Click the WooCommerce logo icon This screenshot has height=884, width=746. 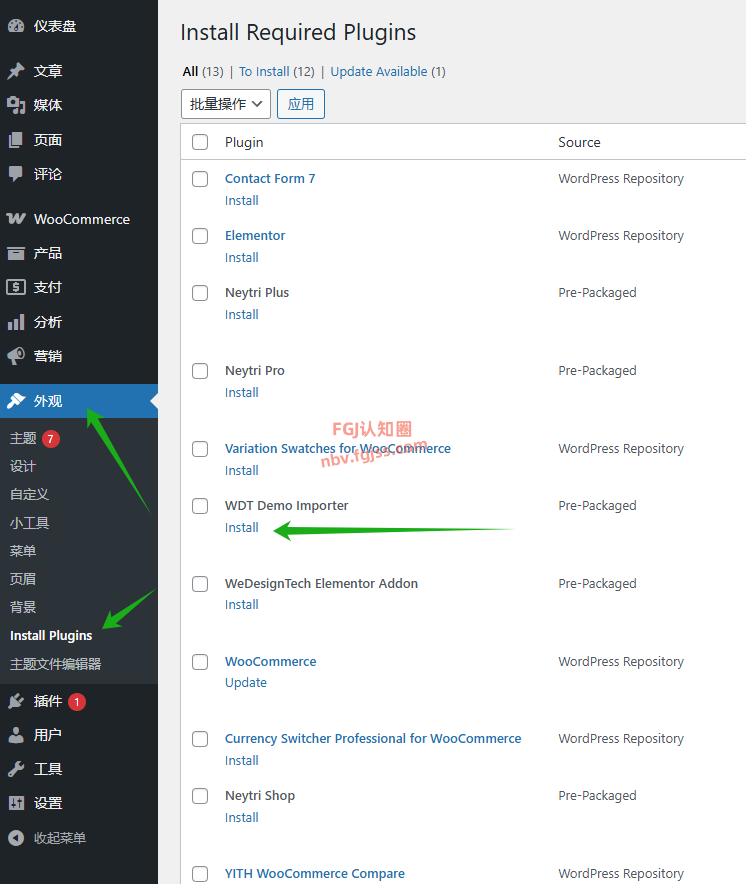click(16, 219)
